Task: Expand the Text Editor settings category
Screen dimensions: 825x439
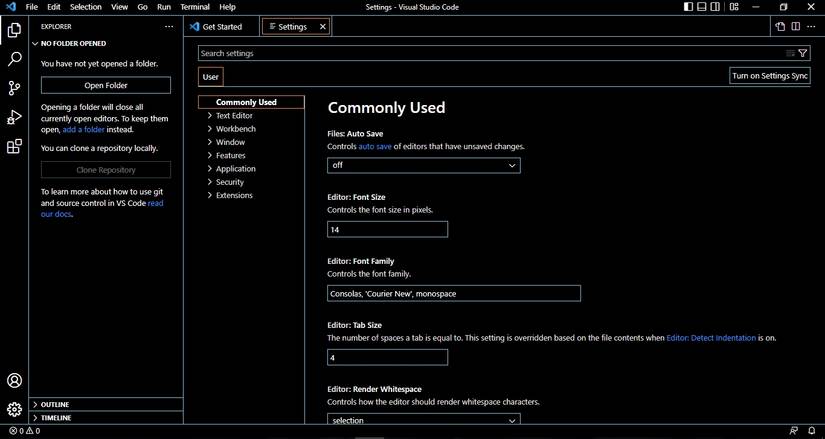Action: 234,116
